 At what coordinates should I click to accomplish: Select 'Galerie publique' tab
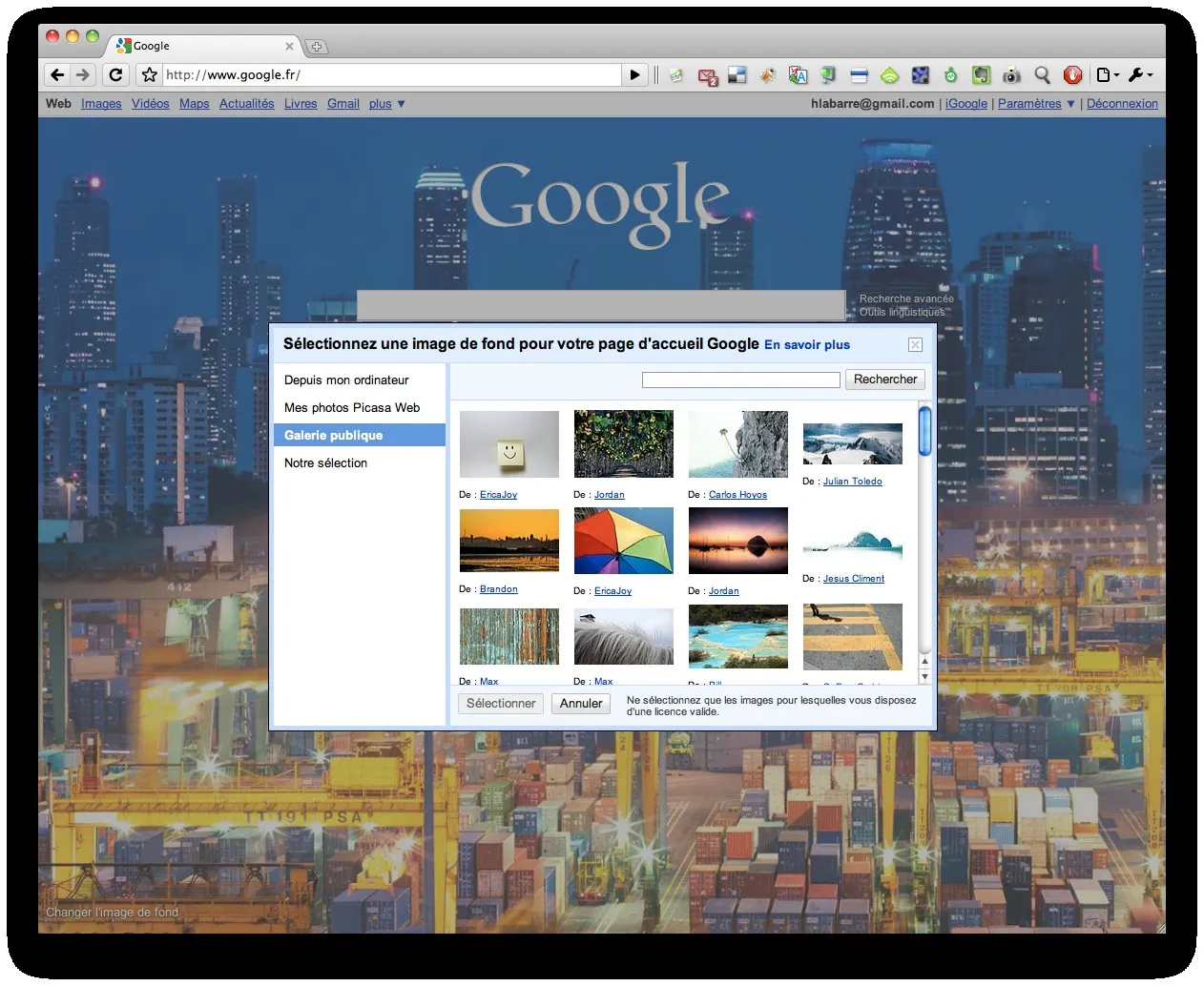coord(360,435)
